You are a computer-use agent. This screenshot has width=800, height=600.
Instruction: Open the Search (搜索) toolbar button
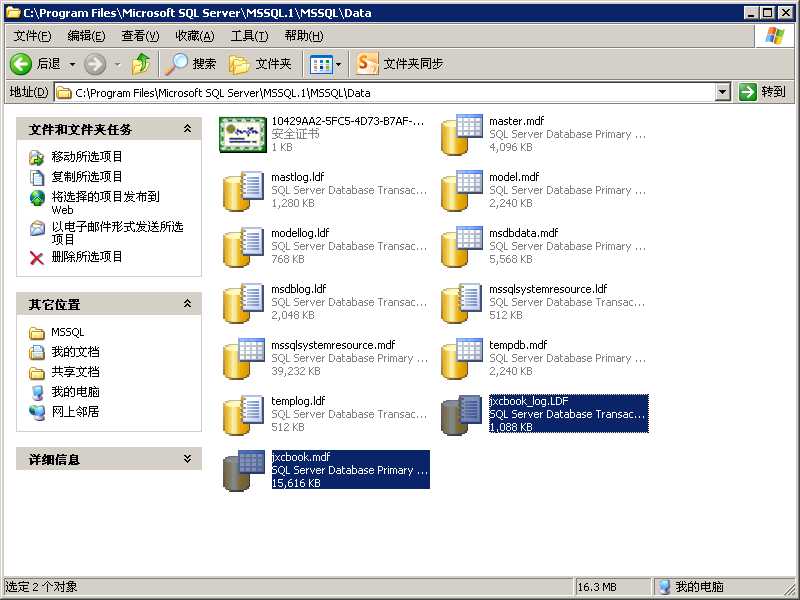click(190, 64)
